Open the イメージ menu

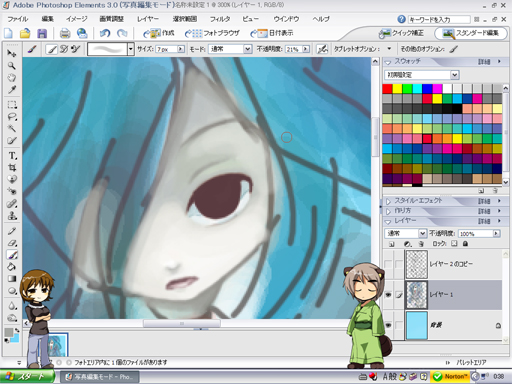pyautogui.click(x=76, y=19)
